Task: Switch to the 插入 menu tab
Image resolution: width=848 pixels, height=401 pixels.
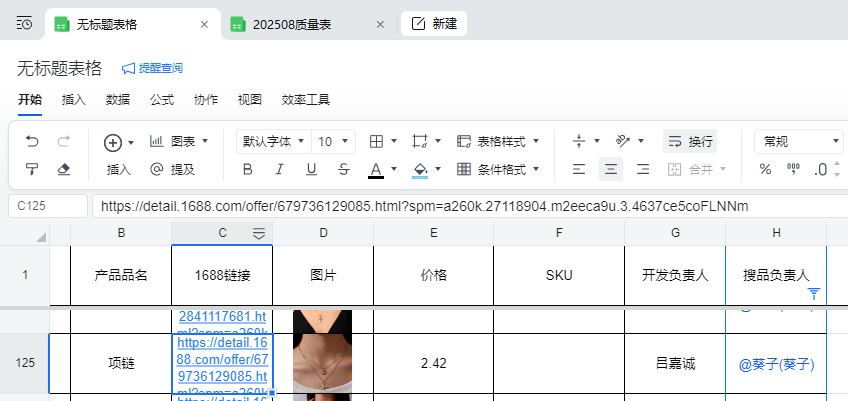Action: coord(73,100)
